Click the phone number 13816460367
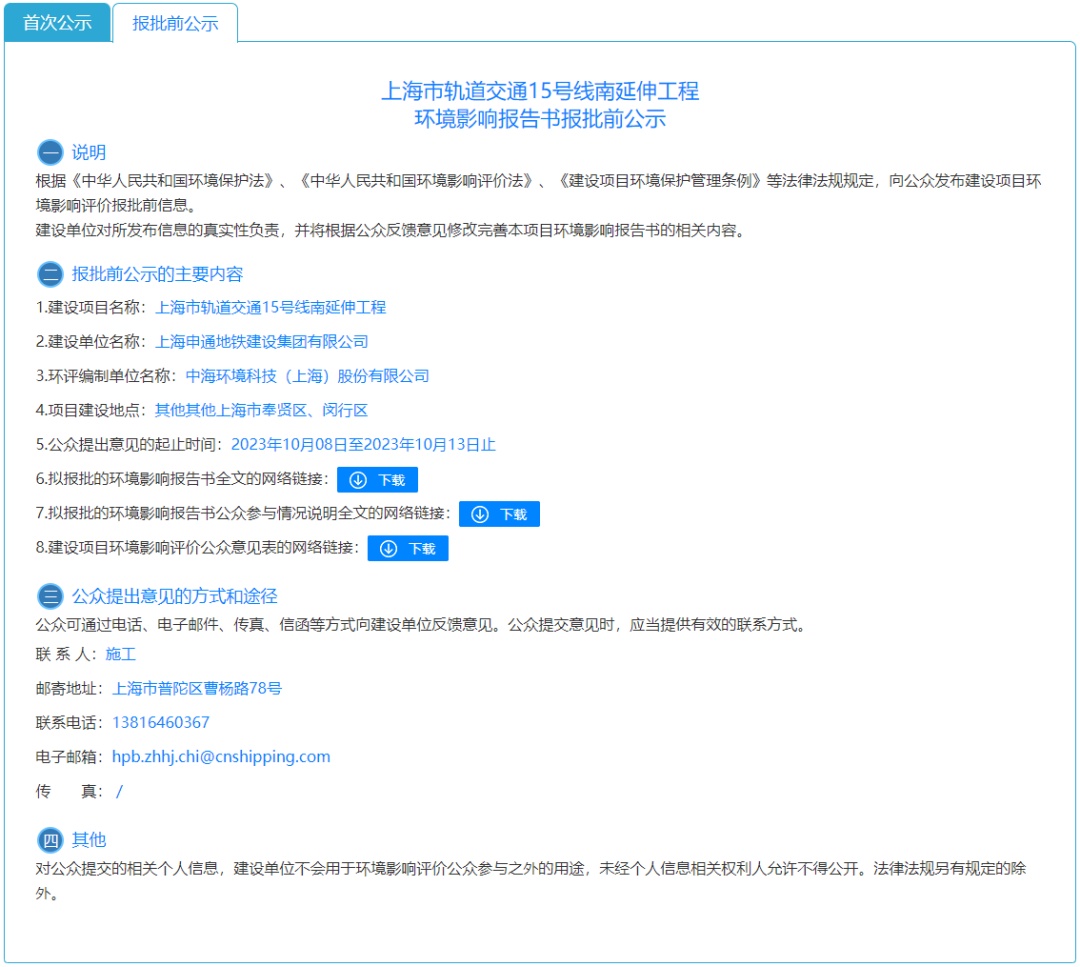1080x967 pixels. tap(160, 722)
